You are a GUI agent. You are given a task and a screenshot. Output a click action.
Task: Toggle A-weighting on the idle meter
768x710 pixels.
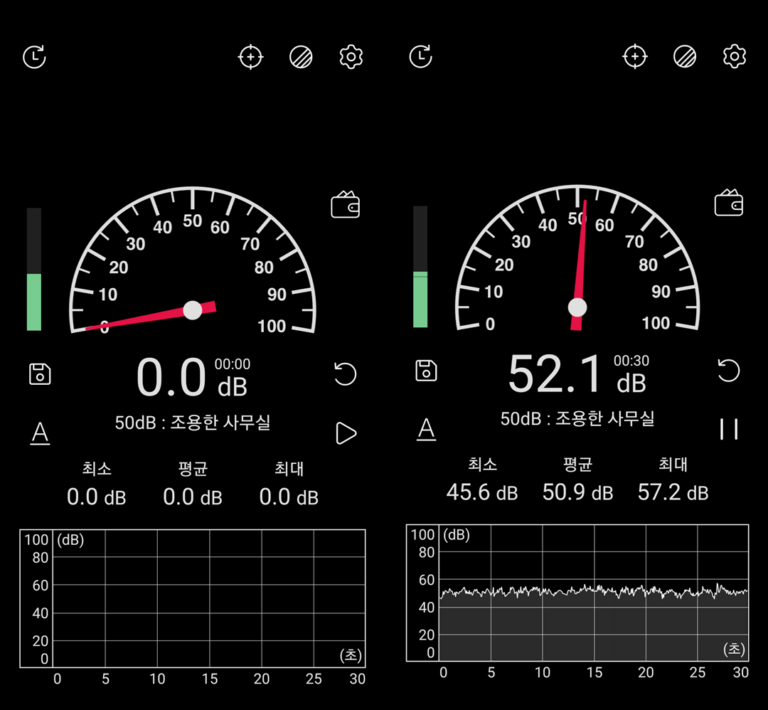click(40, 433)
